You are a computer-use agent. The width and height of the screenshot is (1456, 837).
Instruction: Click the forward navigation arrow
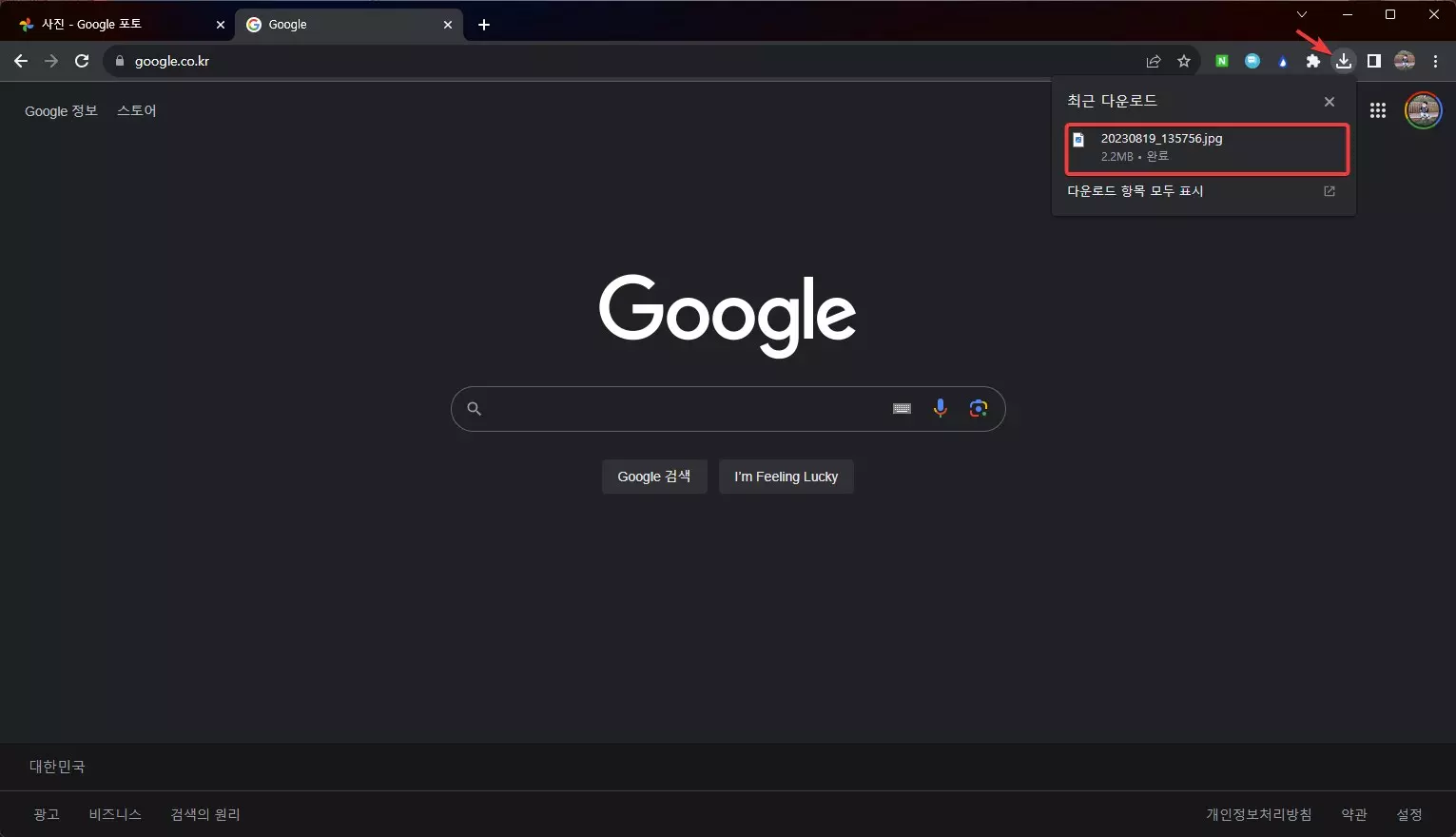coord(51,61)
